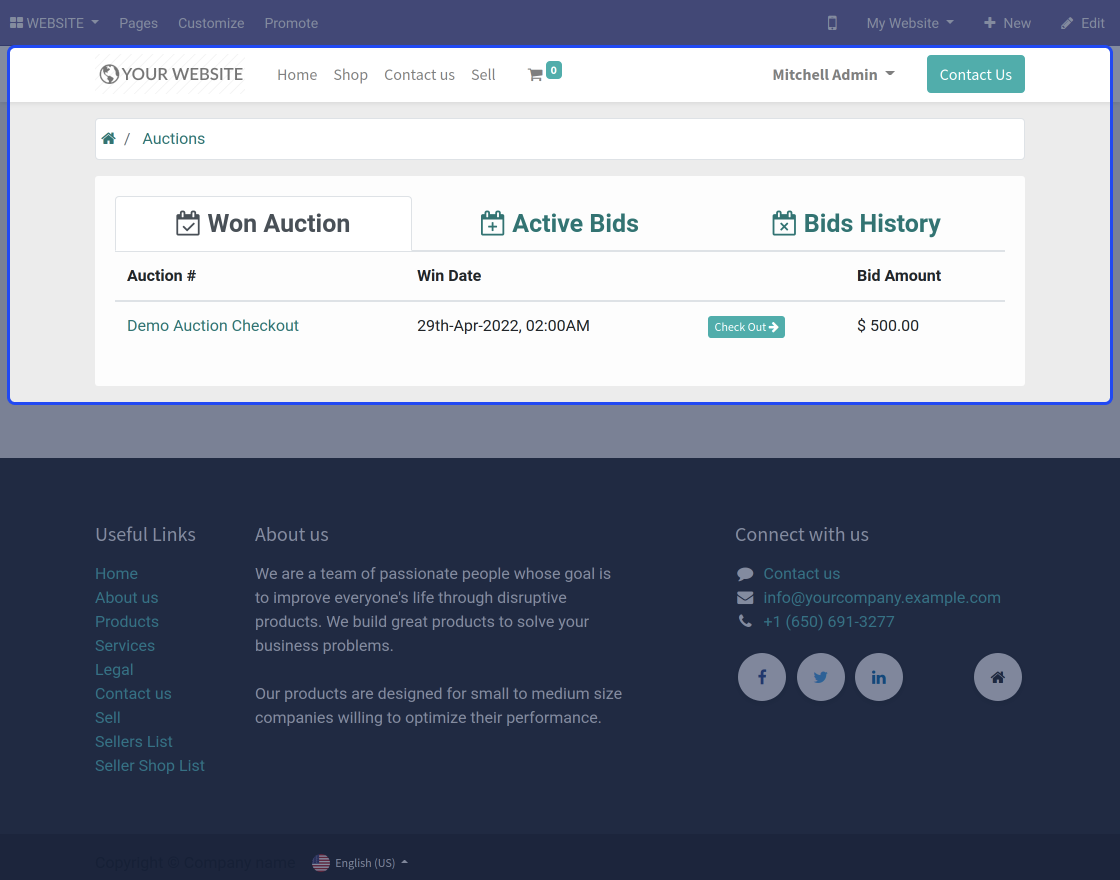The height and width of the screenshot is (880, 1120).
Task: Click the footer Legal link
Action: coord(114,669)
